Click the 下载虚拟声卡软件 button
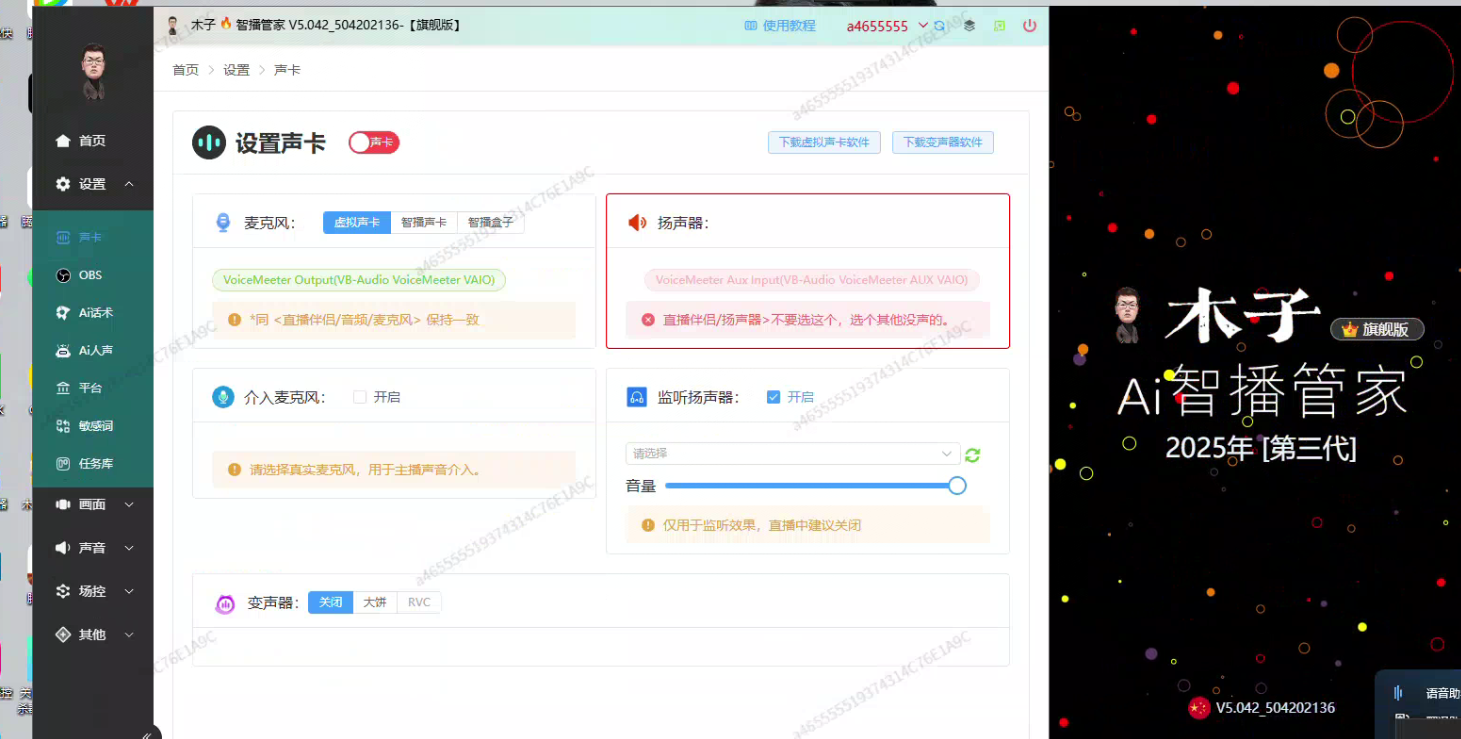Screen dimensions: 1461x739 tap(825, 142)
